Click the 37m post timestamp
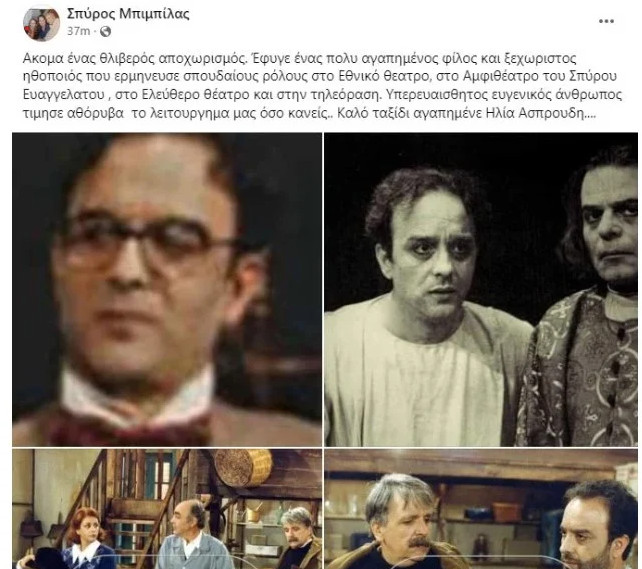This screenshot has width=642, height=569. (78, 31)
